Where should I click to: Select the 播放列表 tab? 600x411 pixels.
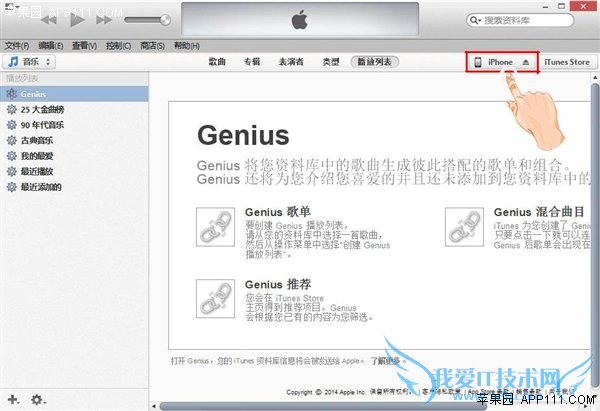[x=375, y=62]
